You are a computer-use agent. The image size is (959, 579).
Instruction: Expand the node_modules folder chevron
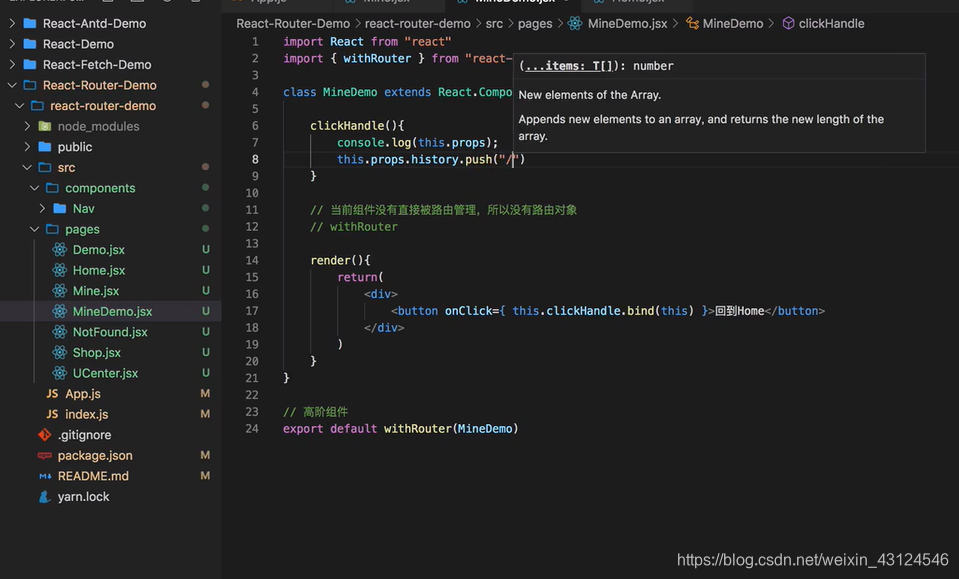click(27, 126)
